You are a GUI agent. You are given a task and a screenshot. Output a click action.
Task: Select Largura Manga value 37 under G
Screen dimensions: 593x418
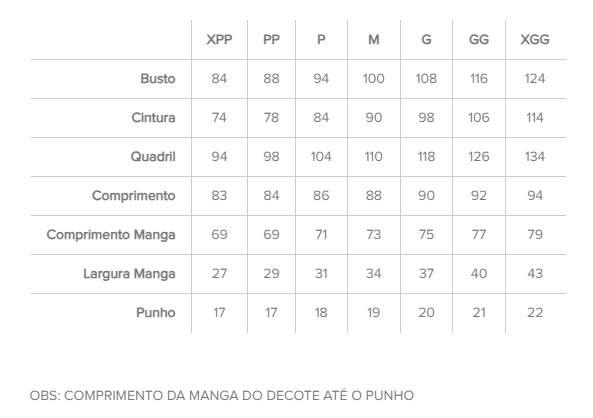point(426,273)
